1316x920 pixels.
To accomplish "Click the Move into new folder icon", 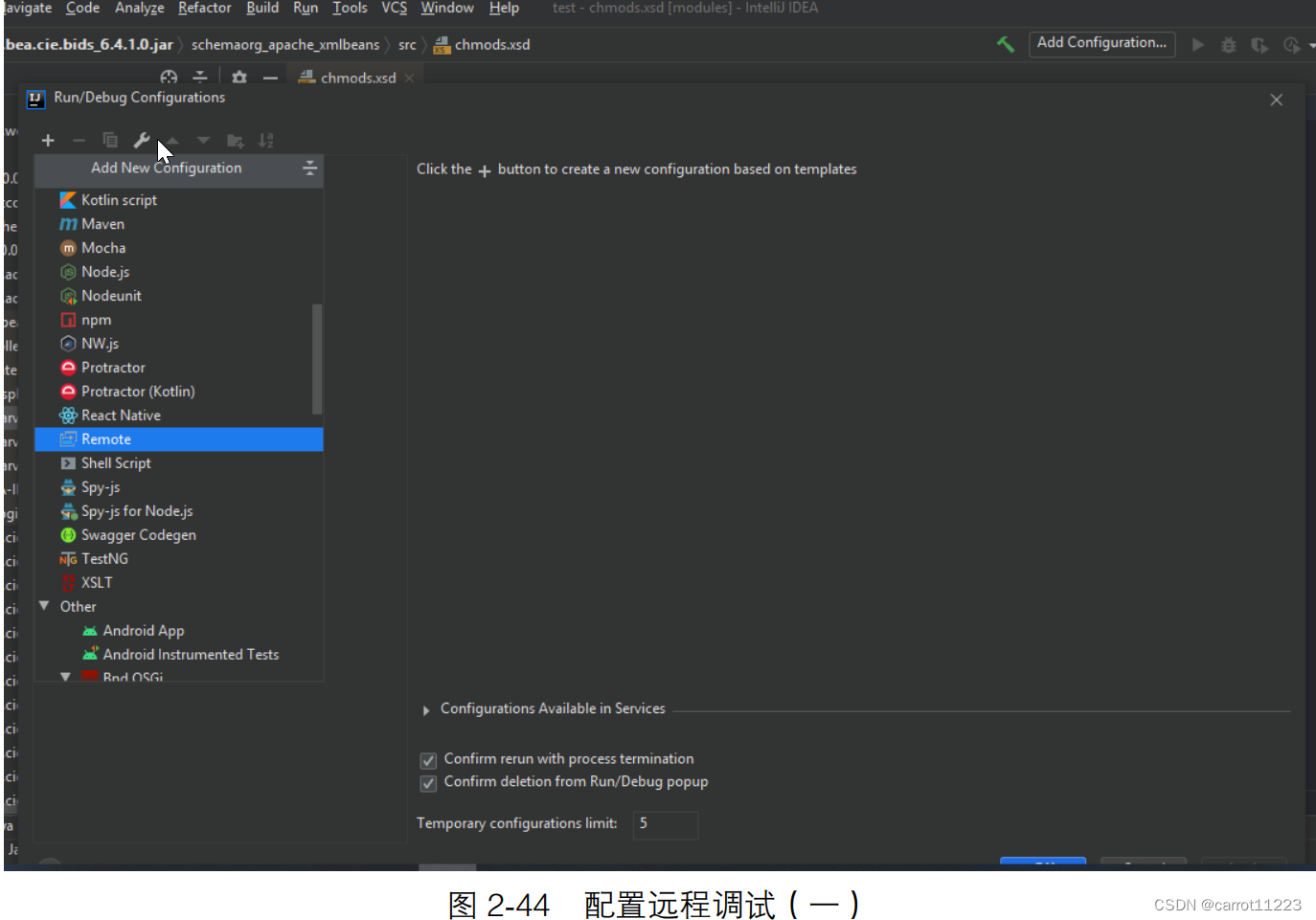I will (x=235, y=141).
